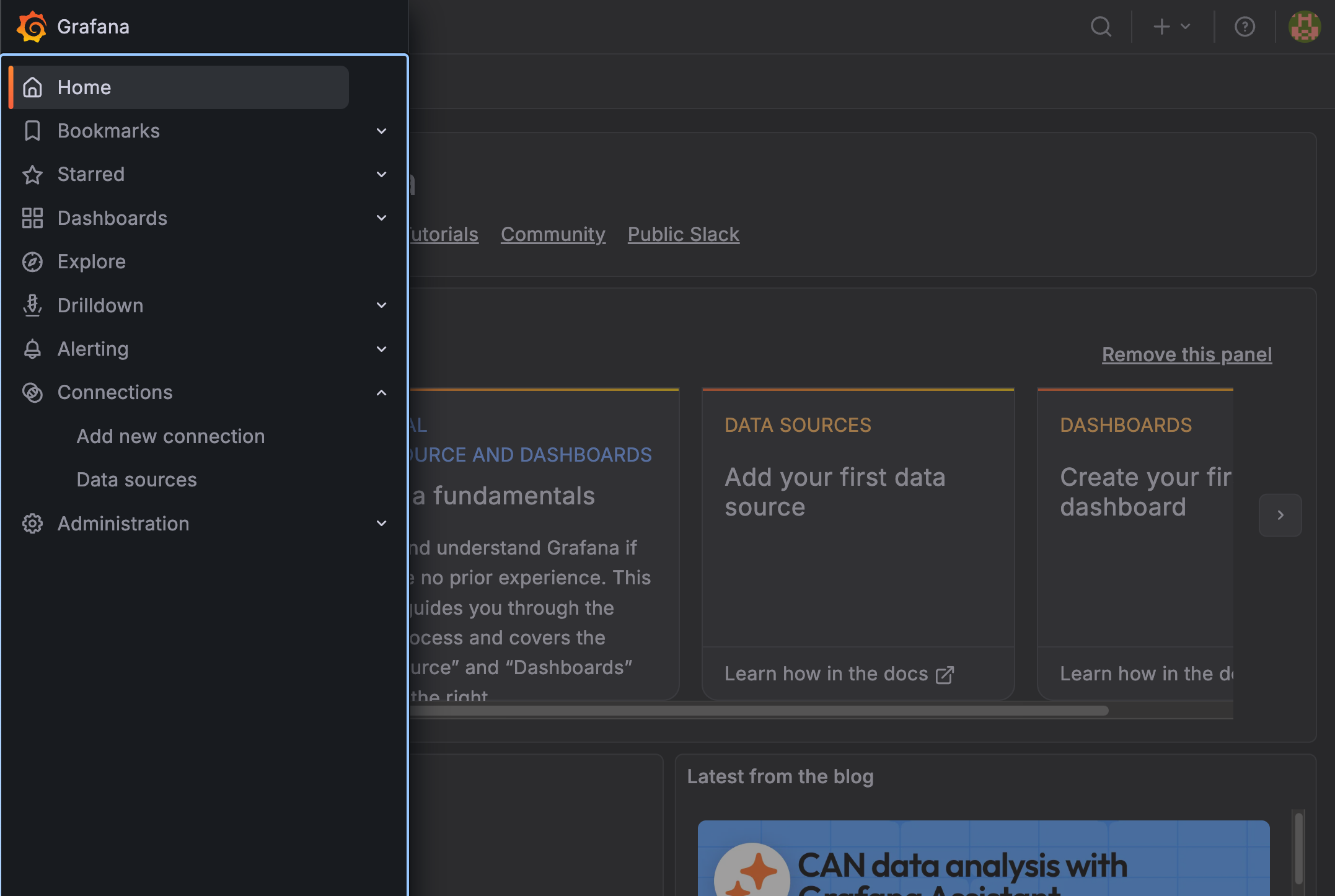Expand the Bookmarks dropdown chevron
Image resolution: width=1335 pixels, height=896 pixels.
coord(381,131)
